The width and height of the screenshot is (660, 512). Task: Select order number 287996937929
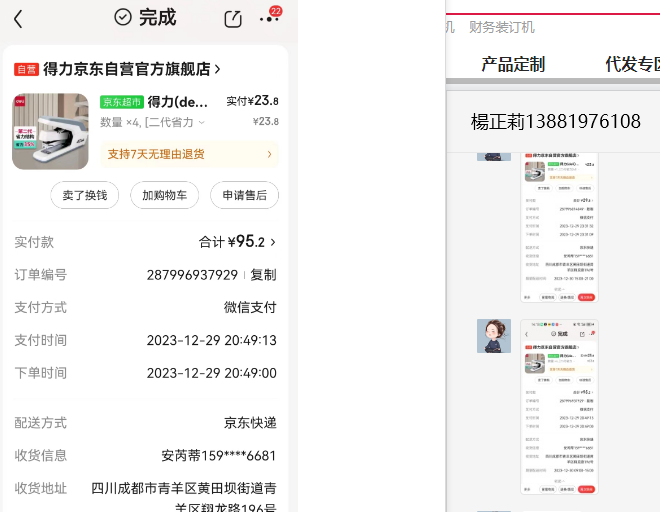(x=192, y=275)
